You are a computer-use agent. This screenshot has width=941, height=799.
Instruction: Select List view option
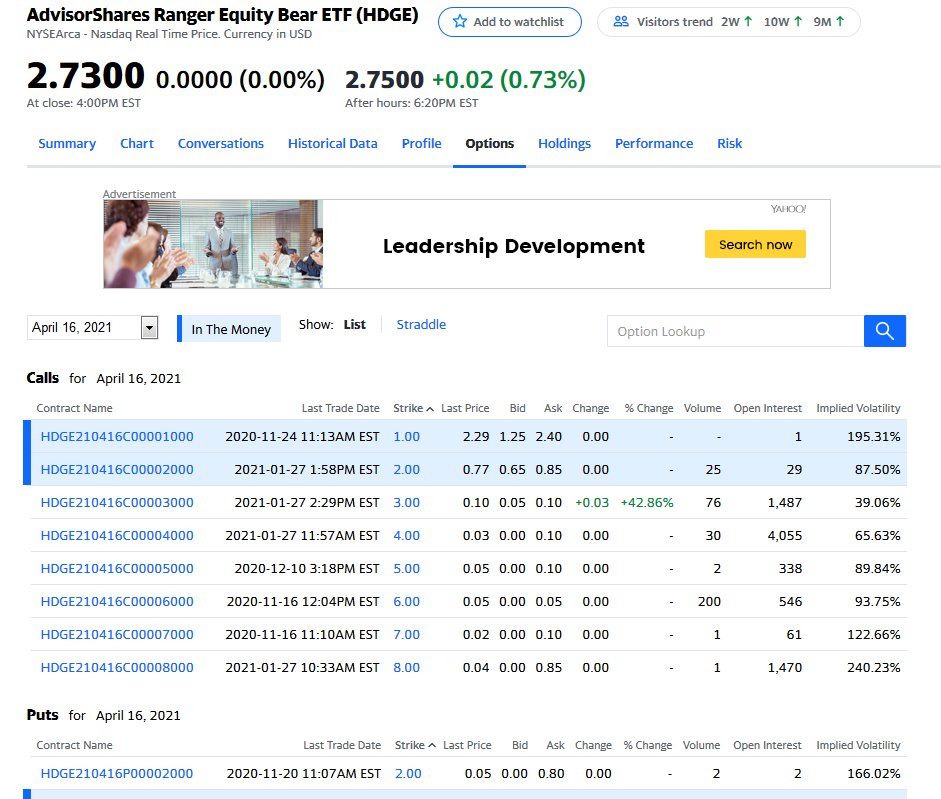click(x=355, y=325)
